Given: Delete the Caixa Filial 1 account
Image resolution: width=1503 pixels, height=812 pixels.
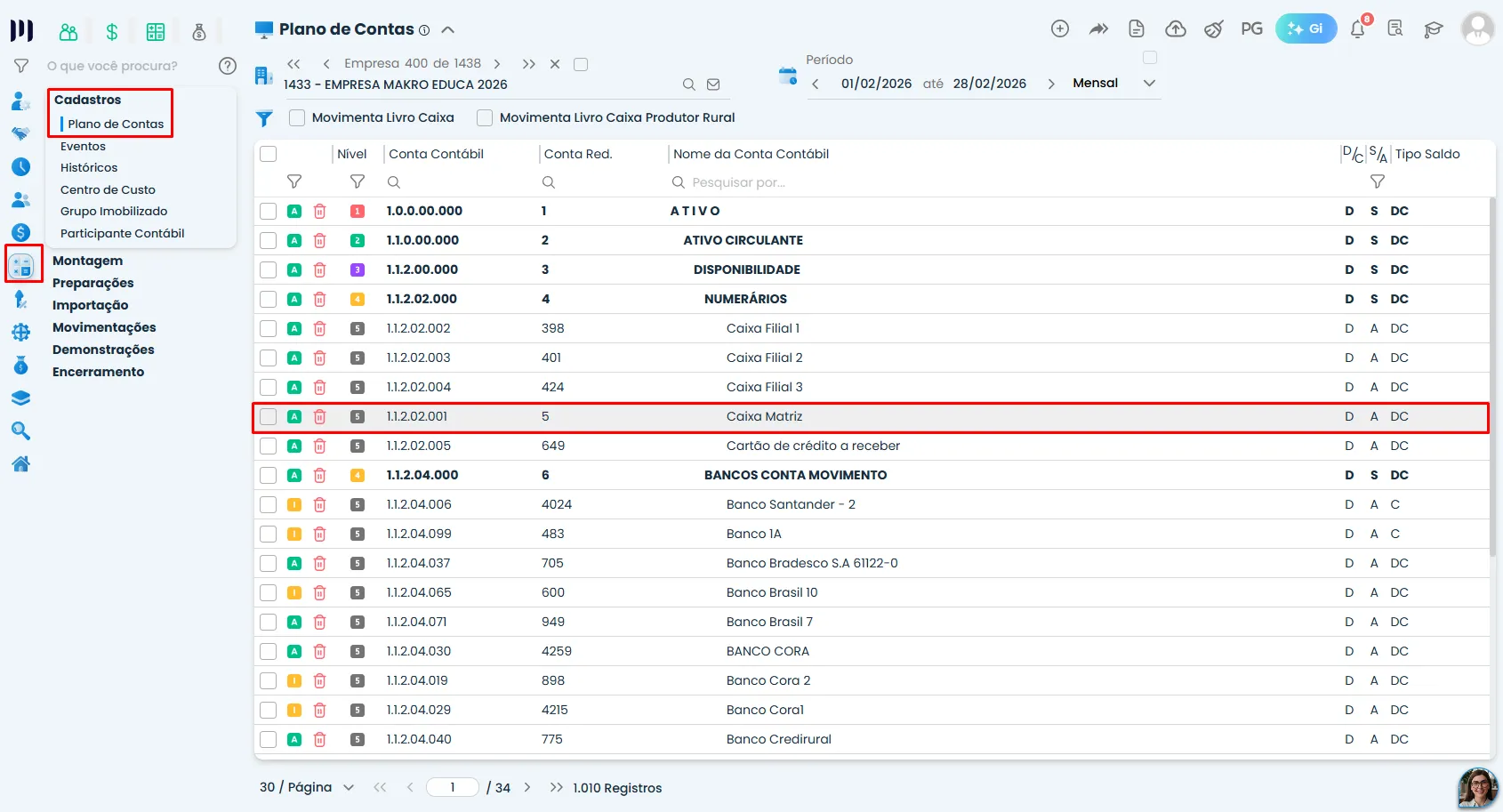Looking at the screenshot, I should tap(319, 328).
